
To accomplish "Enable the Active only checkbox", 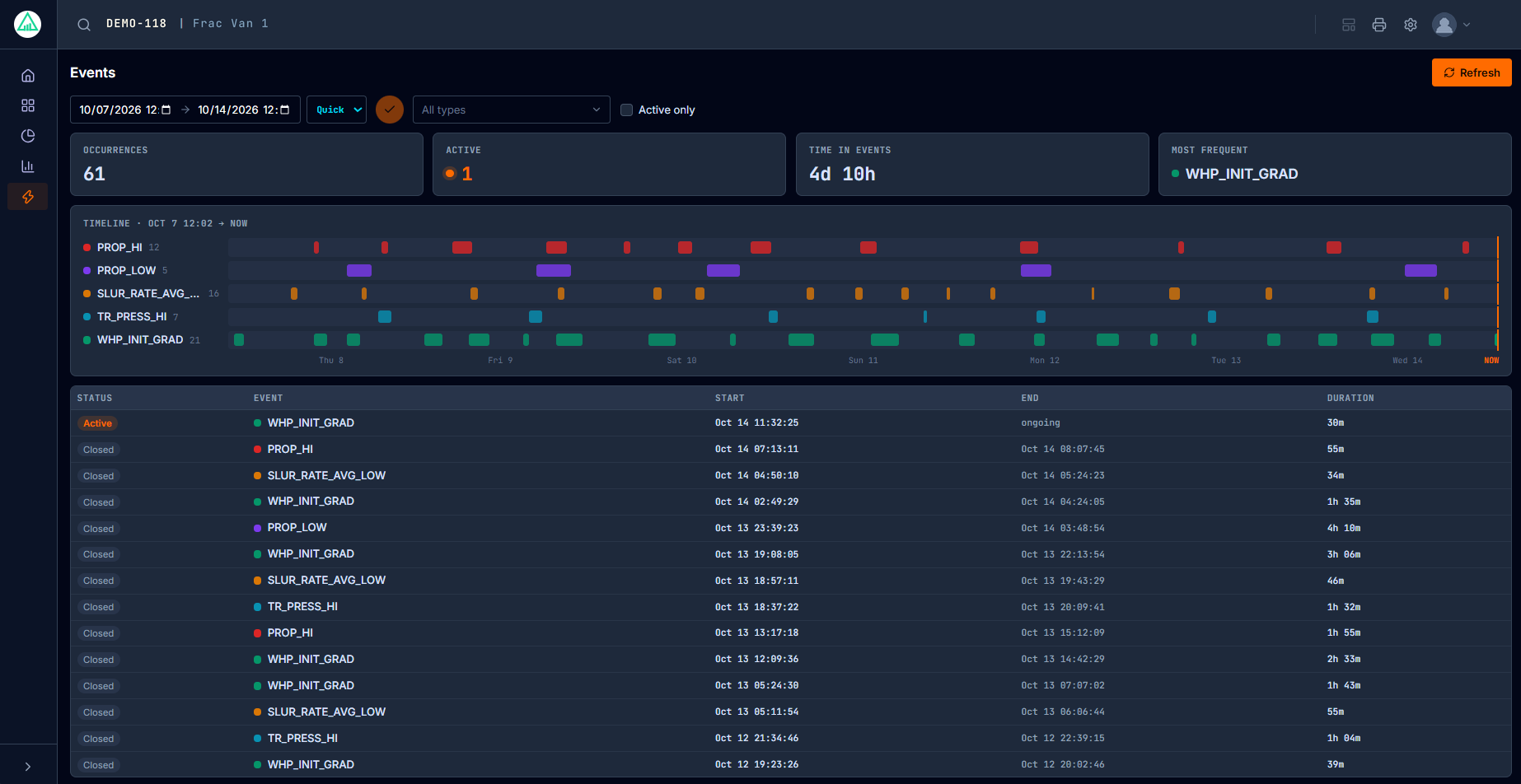I will pos(626,110).
